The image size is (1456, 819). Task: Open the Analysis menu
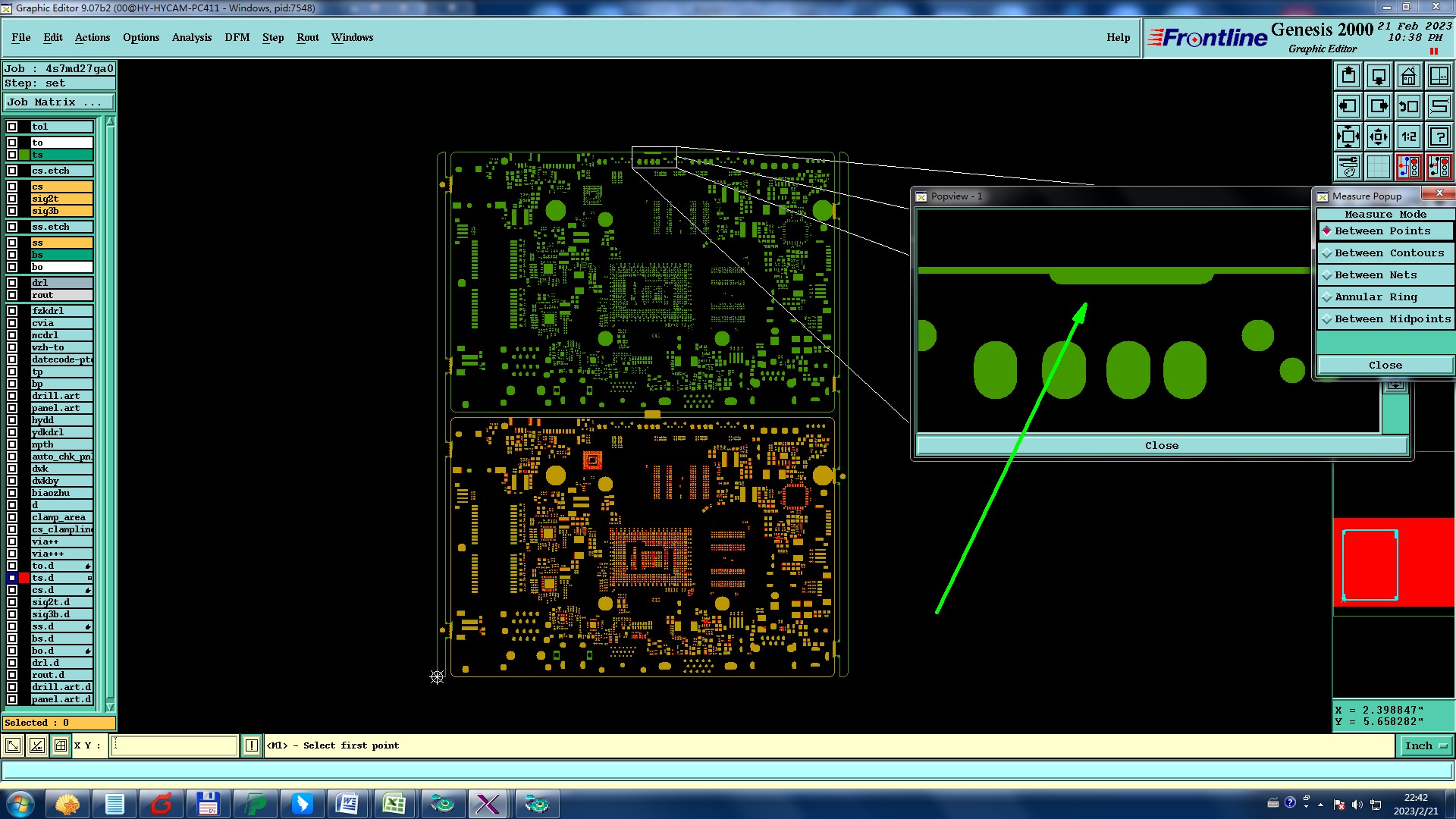click(x=191, y=37)
